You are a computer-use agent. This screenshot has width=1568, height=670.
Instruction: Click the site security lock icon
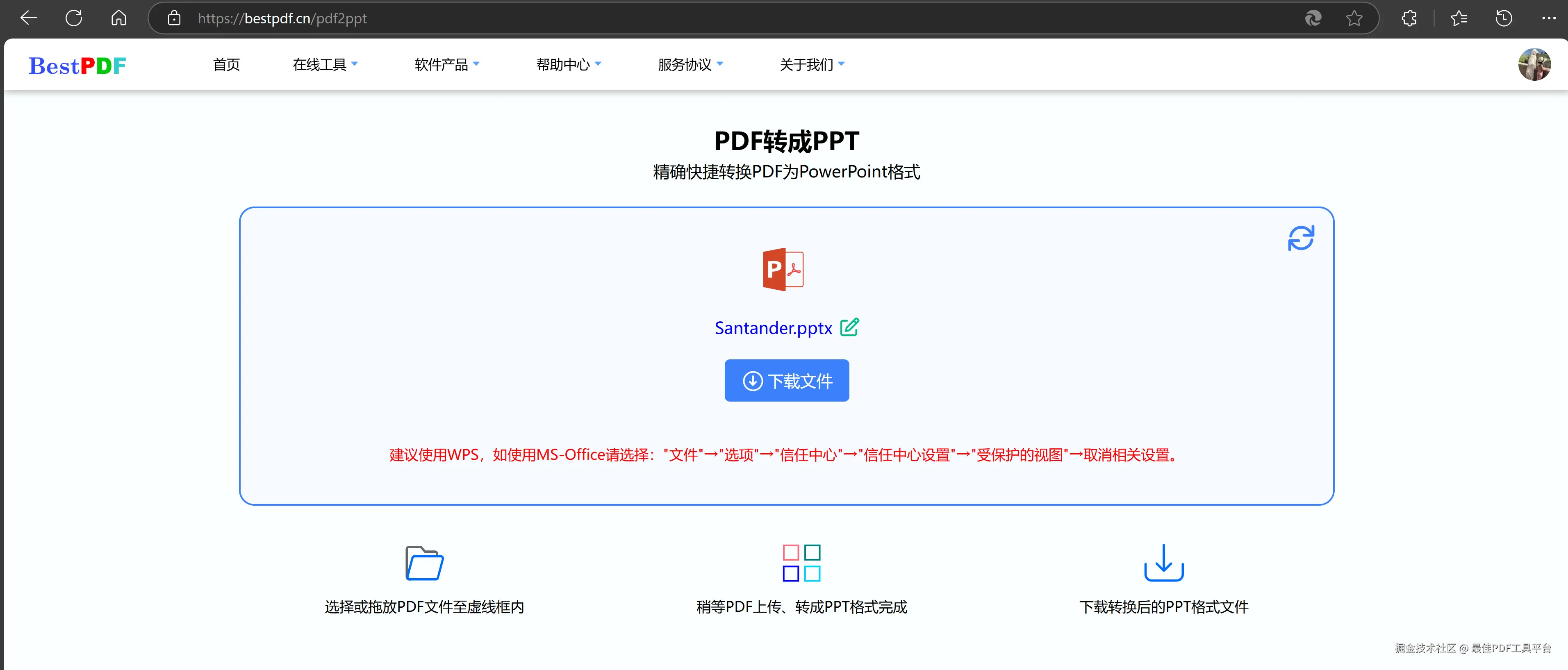(x=174, y=18)
